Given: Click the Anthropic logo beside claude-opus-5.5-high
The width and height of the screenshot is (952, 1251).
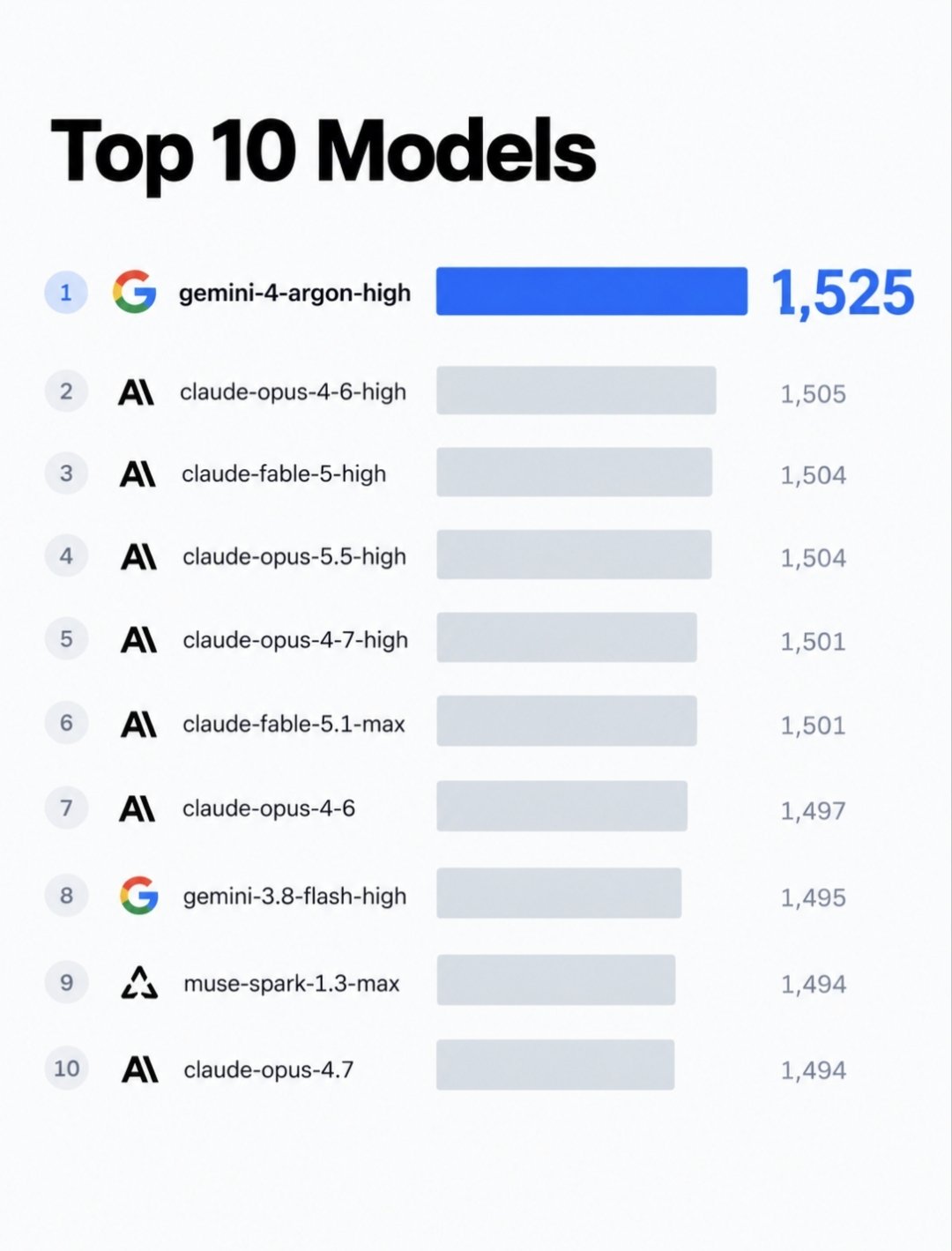Looking at the screenshot, I should click(138, 556).
